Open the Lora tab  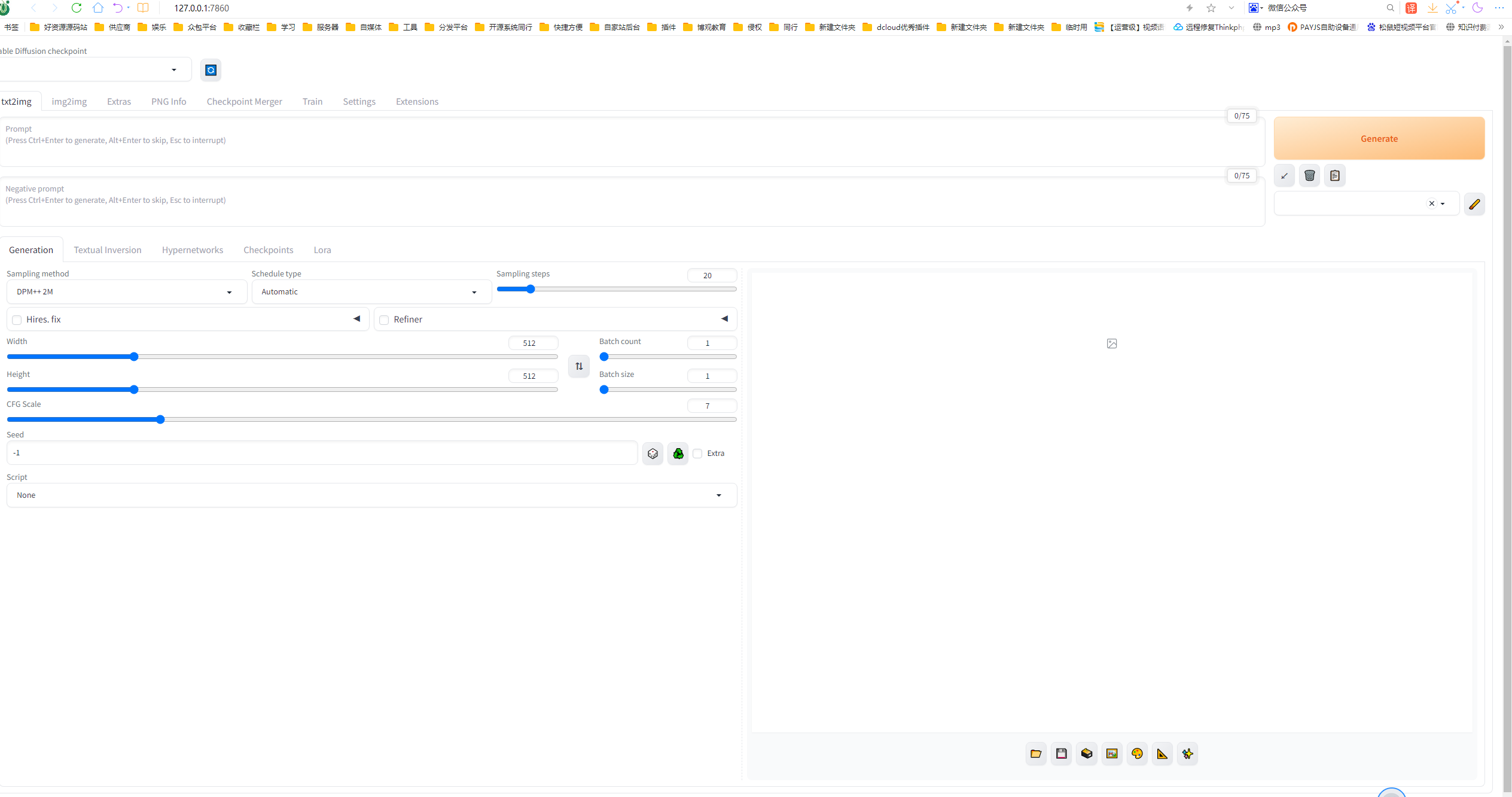point(322,250)
